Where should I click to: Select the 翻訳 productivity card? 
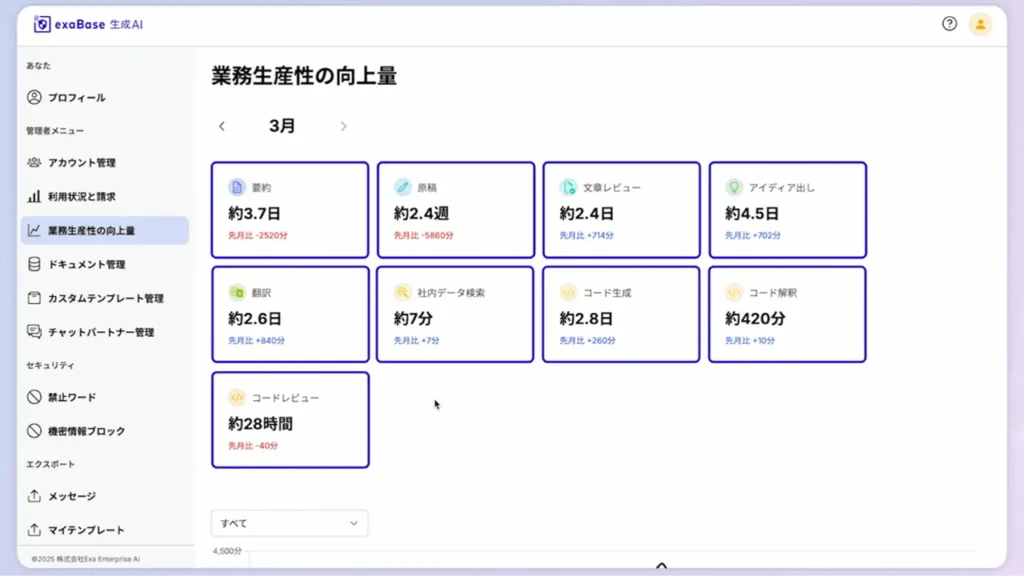[290, 313]
